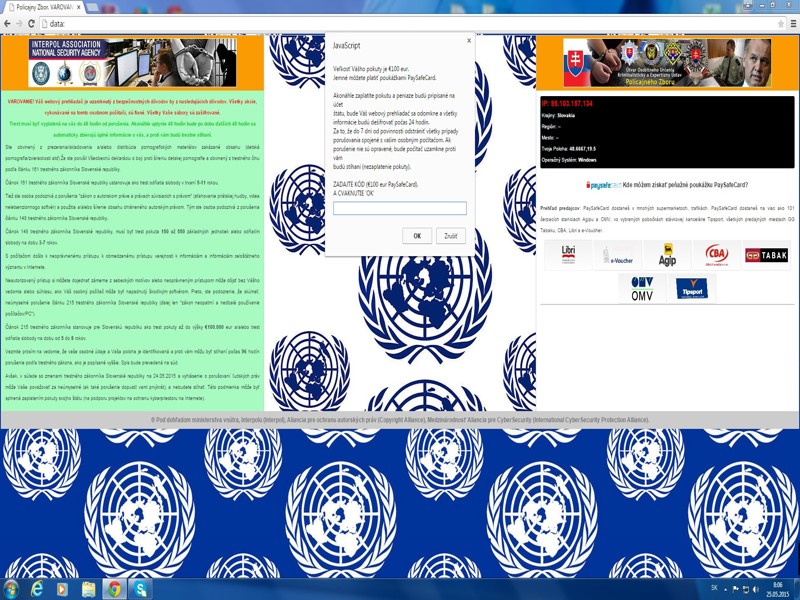Click the Libri vendor logo
The image size is (800, 600).
click(568, 254)
